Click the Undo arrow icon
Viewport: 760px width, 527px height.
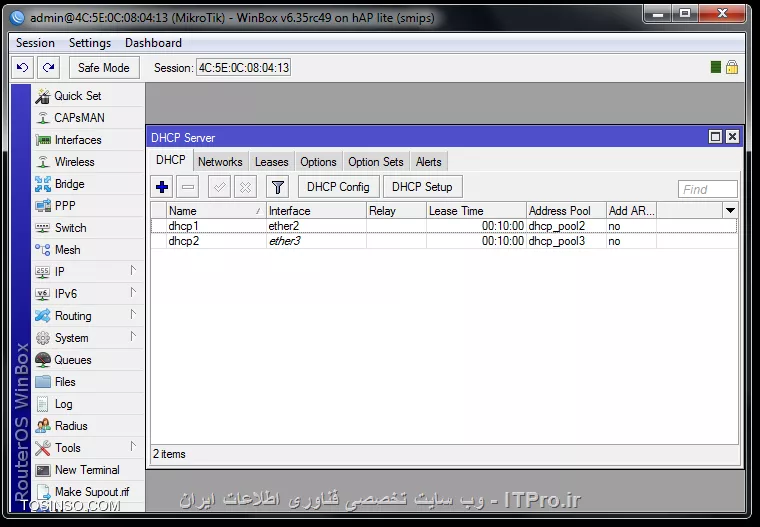22,67
